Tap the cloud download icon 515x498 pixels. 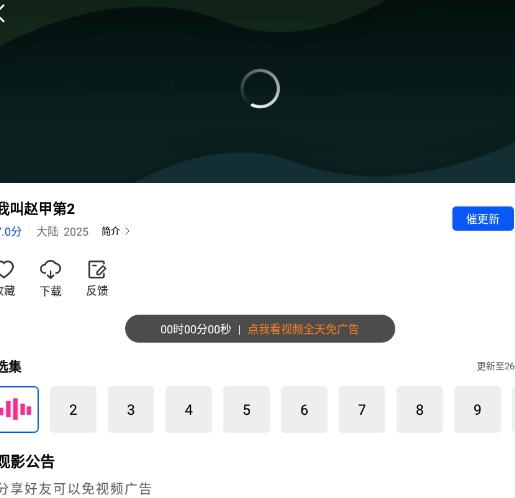(x=50, y=269)
